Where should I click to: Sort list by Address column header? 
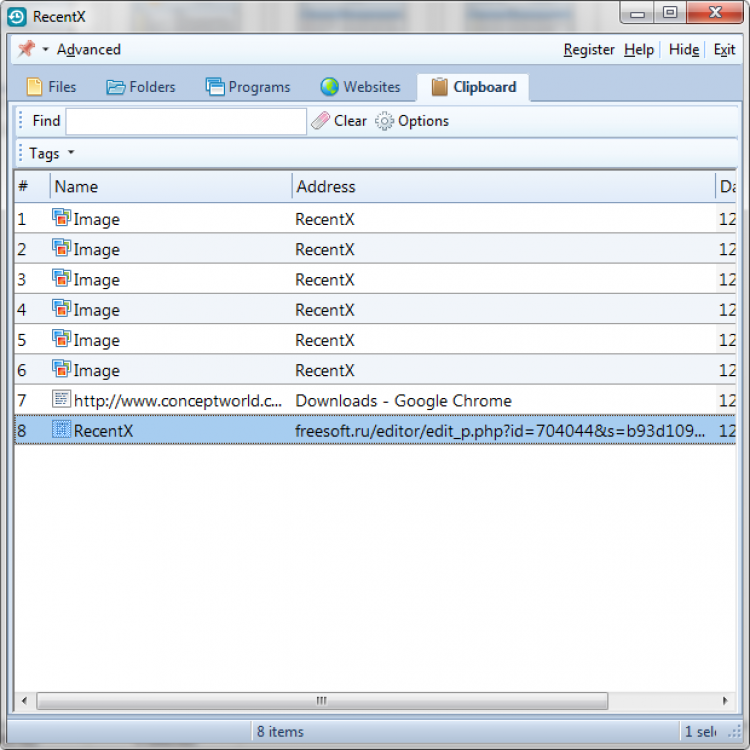503,186
